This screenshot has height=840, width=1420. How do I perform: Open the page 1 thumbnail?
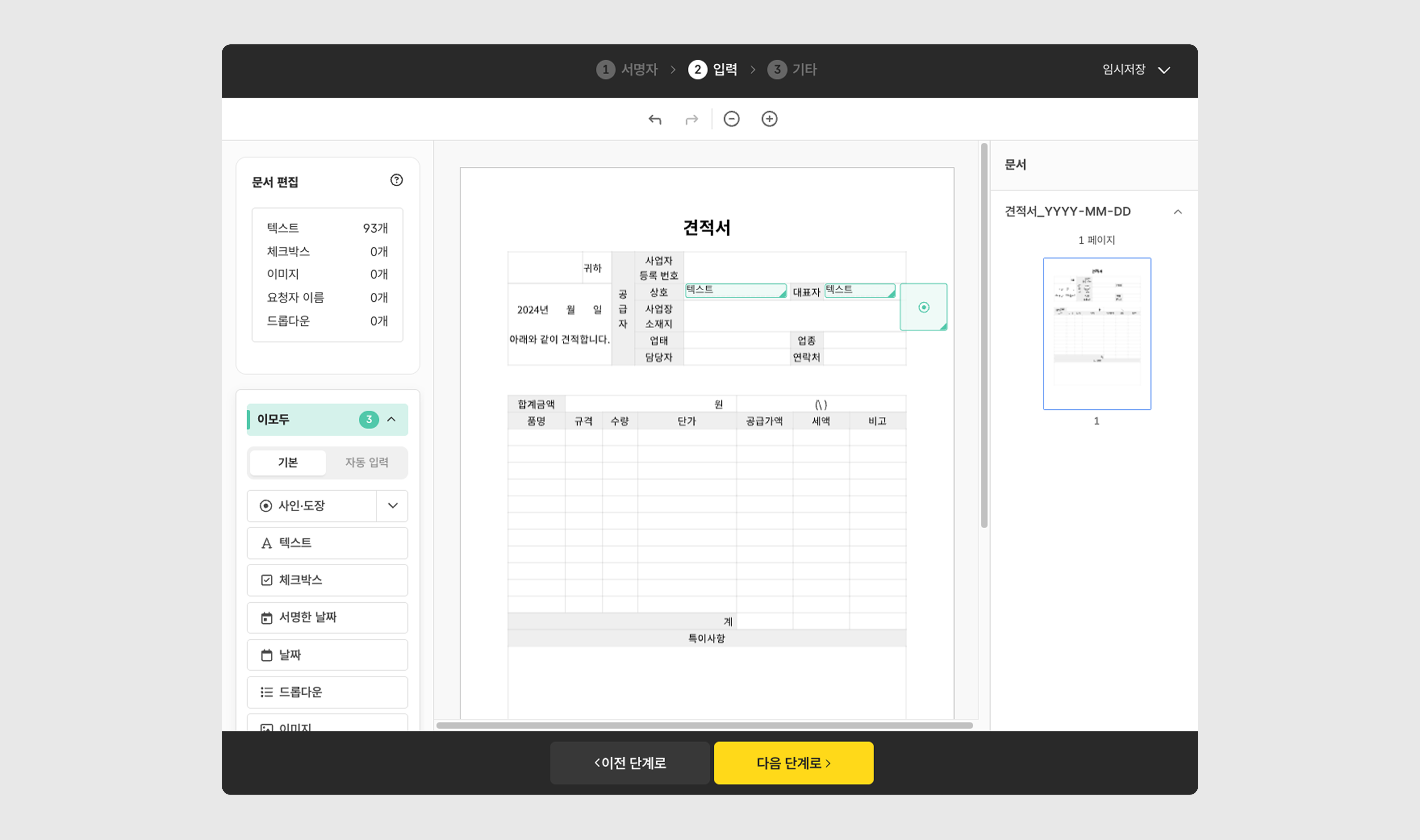tap(1097, 333)
